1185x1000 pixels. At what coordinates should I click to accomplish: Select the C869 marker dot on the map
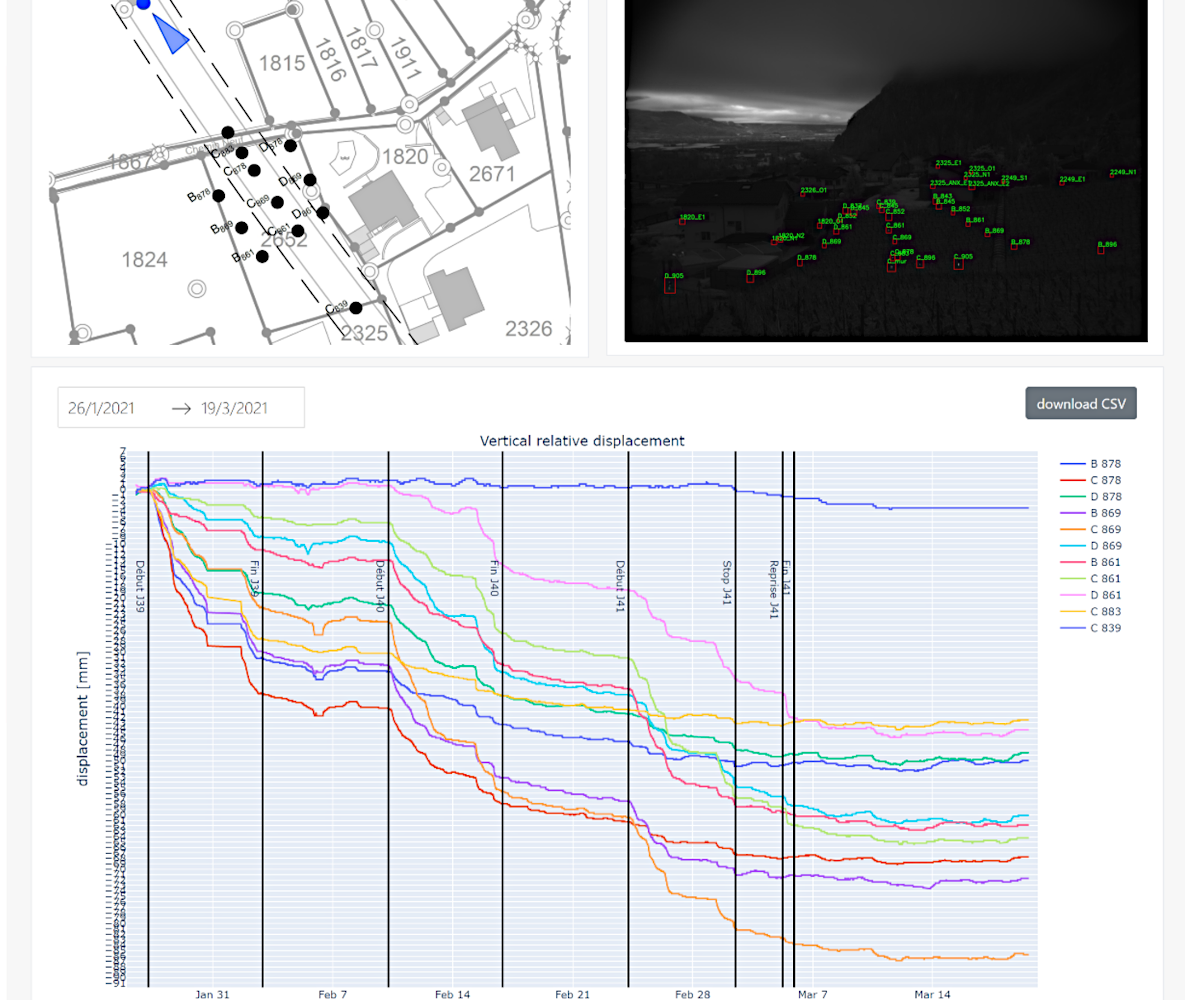pyautogui.click(x=277, y=203)
